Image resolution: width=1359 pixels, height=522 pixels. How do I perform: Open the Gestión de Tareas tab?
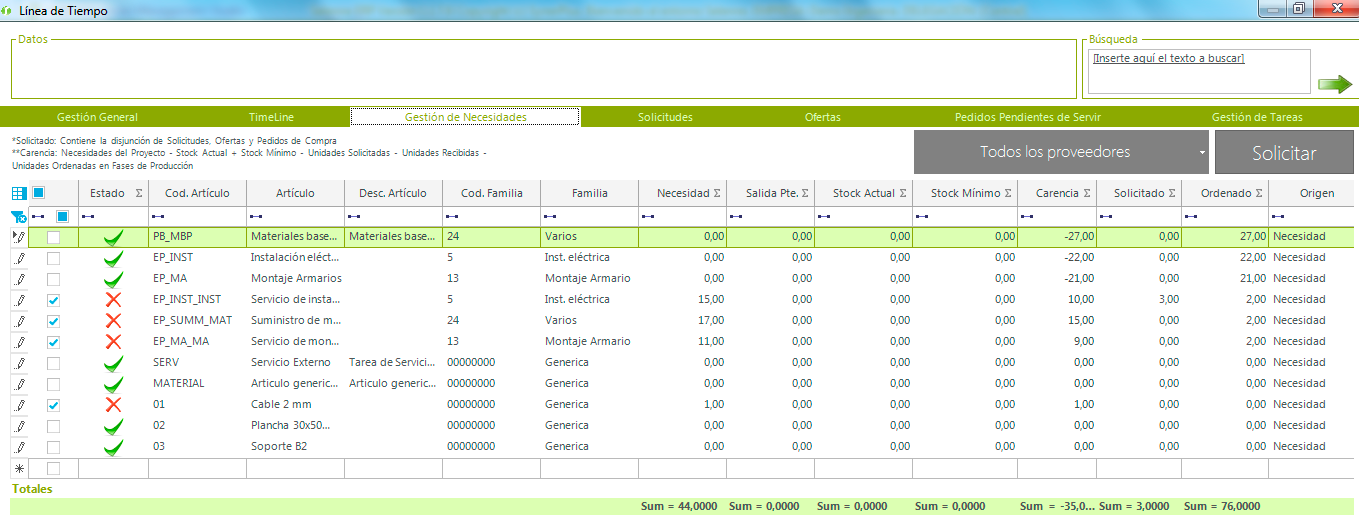point(1257,117)
